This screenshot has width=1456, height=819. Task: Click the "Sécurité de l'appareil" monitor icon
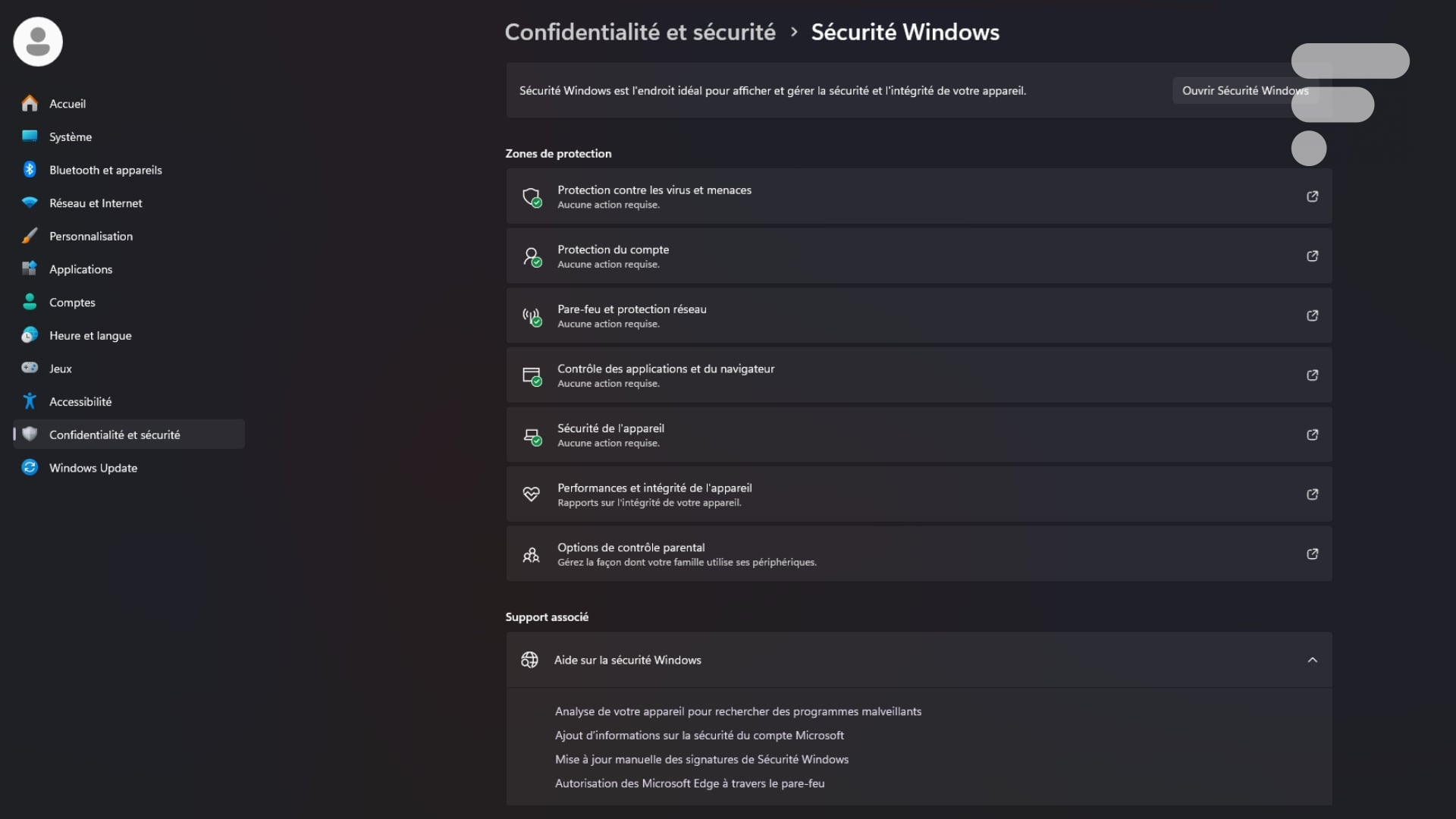[x=532, y=435]
